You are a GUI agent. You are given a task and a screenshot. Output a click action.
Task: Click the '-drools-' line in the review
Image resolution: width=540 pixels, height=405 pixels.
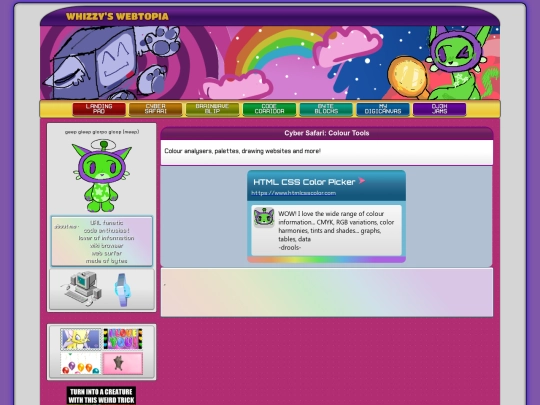click(290, 247)
